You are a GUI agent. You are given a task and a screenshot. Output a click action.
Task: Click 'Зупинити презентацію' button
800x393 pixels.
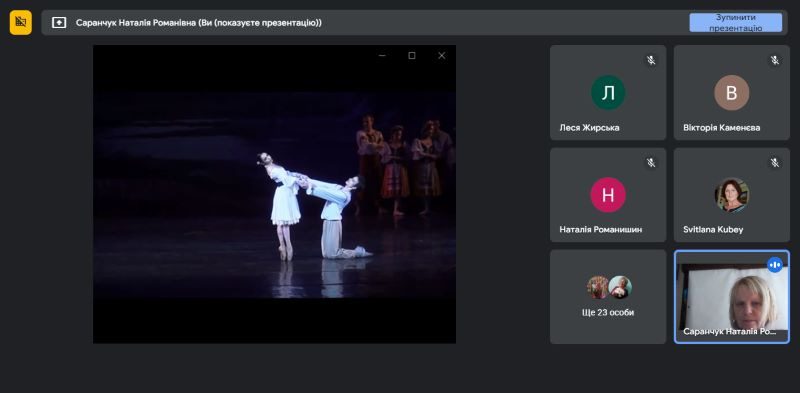pos(735,22)
